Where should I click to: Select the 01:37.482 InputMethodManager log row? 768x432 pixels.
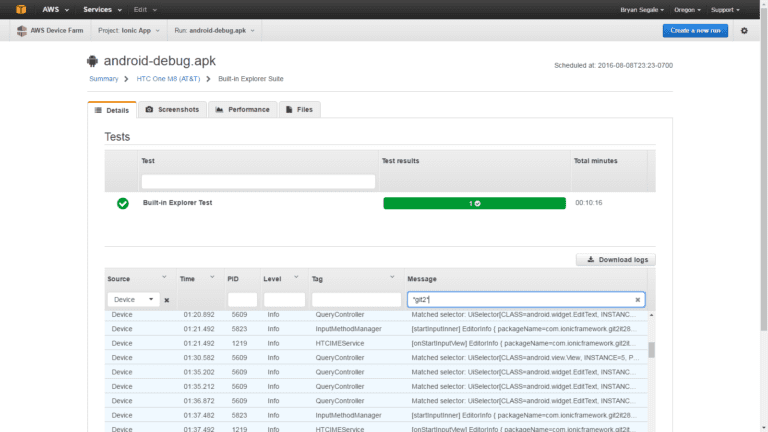pyautogui.click(x=376, y=415)
